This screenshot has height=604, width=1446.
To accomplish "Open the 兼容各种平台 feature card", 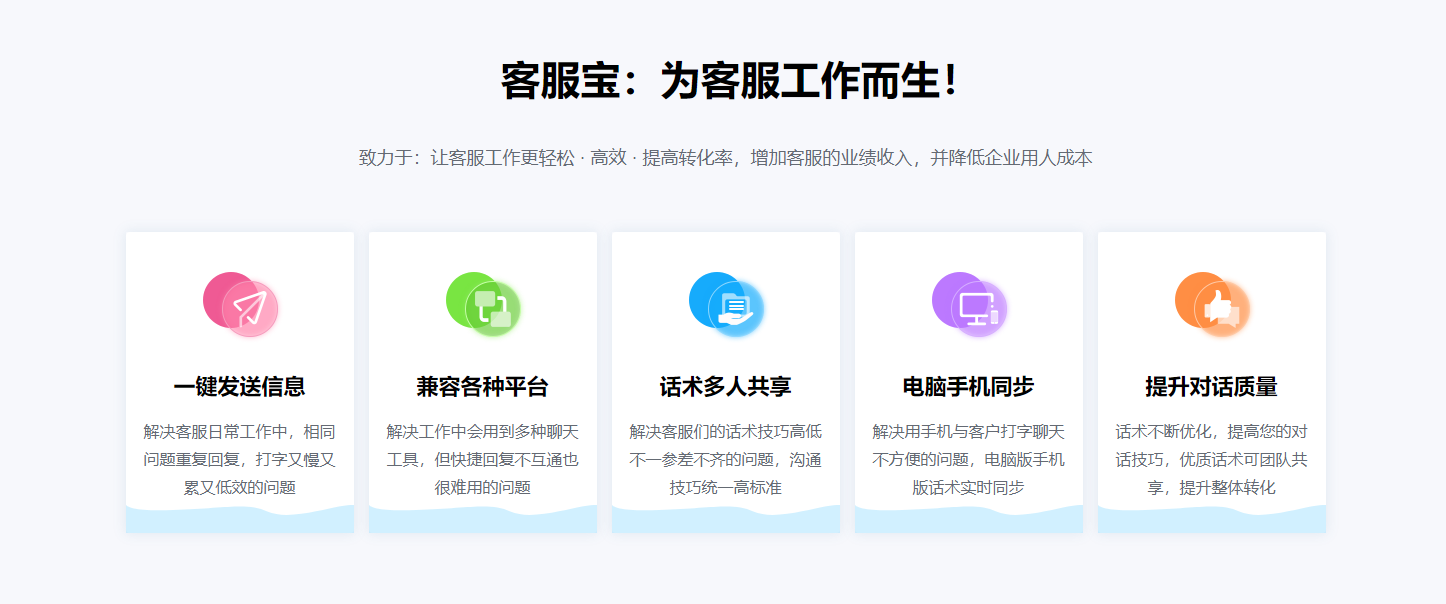I will pos(483,380).
